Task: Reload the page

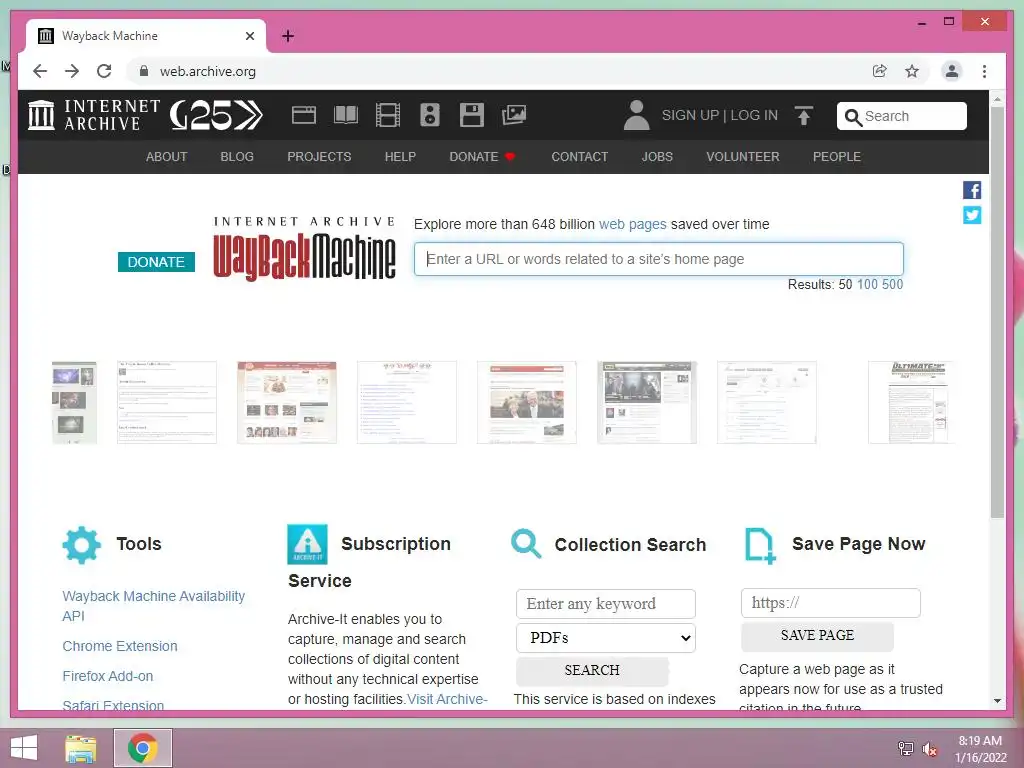Action: pos(104,71)
